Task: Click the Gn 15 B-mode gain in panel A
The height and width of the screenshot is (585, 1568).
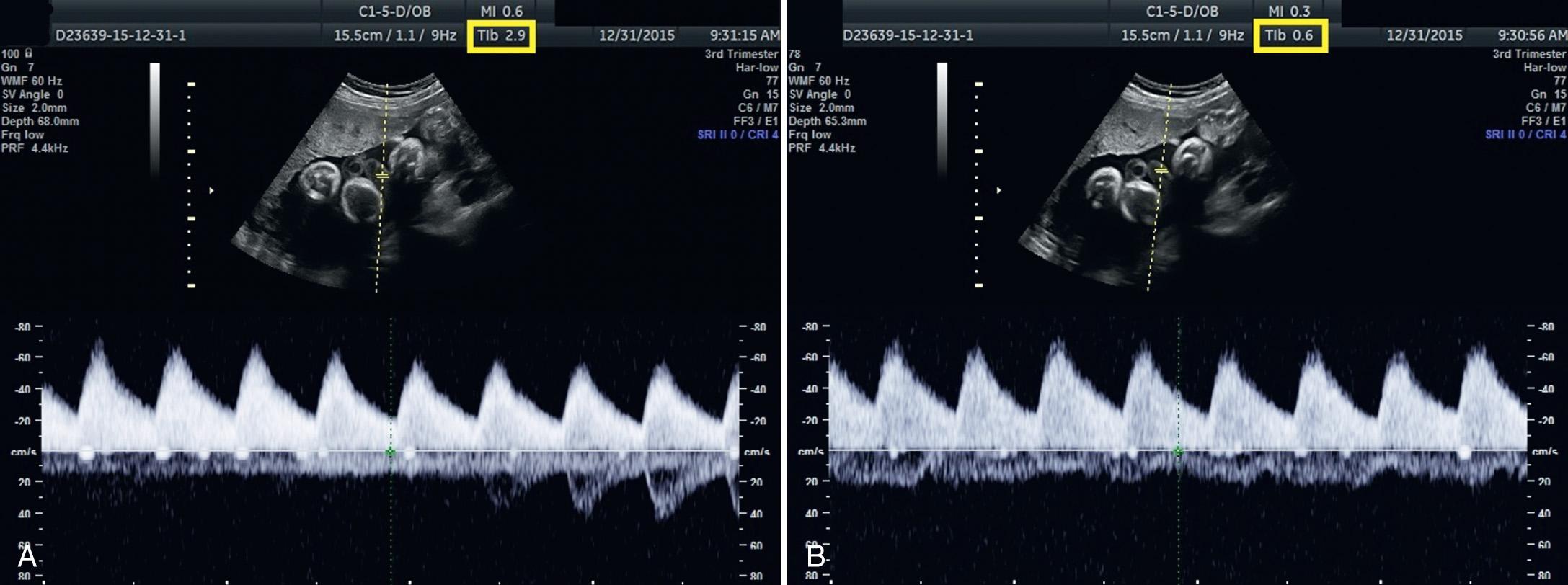Action: click(x=761, y=94)
